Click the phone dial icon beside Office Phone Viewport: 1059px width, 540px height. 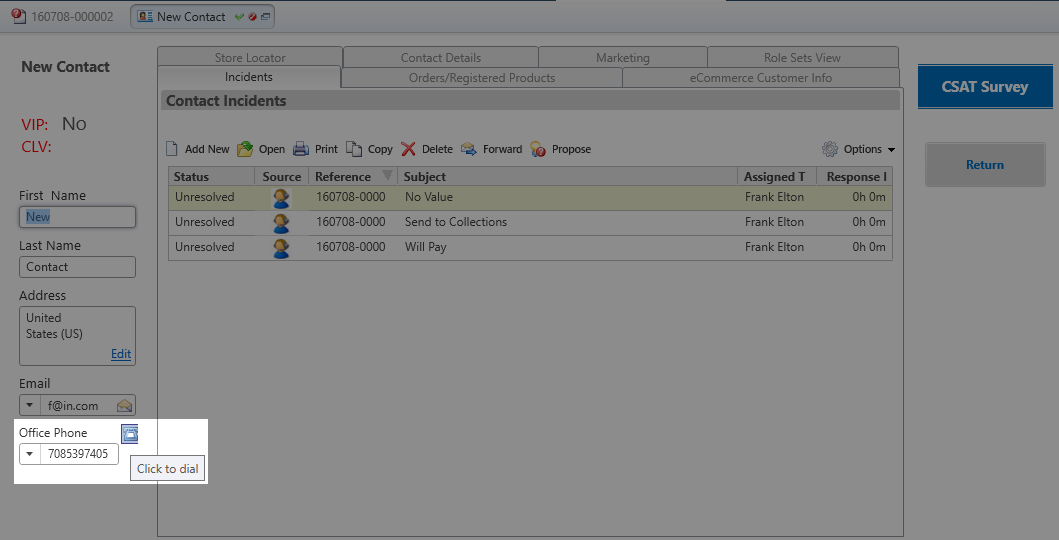point(129,433)
